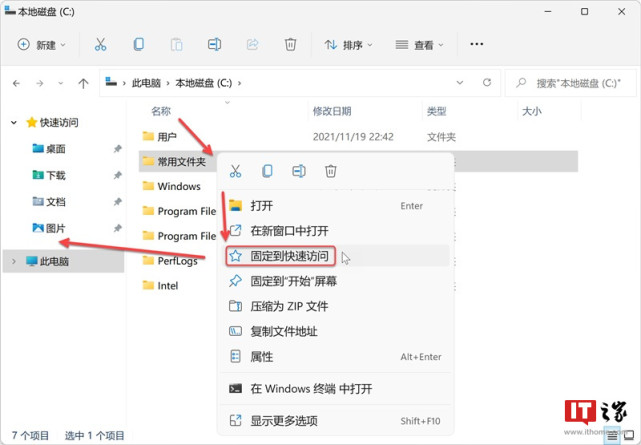This screenshot has height=445, width=641.
Task: Click the pin icon next to 文档
Action: click(118, 201)
